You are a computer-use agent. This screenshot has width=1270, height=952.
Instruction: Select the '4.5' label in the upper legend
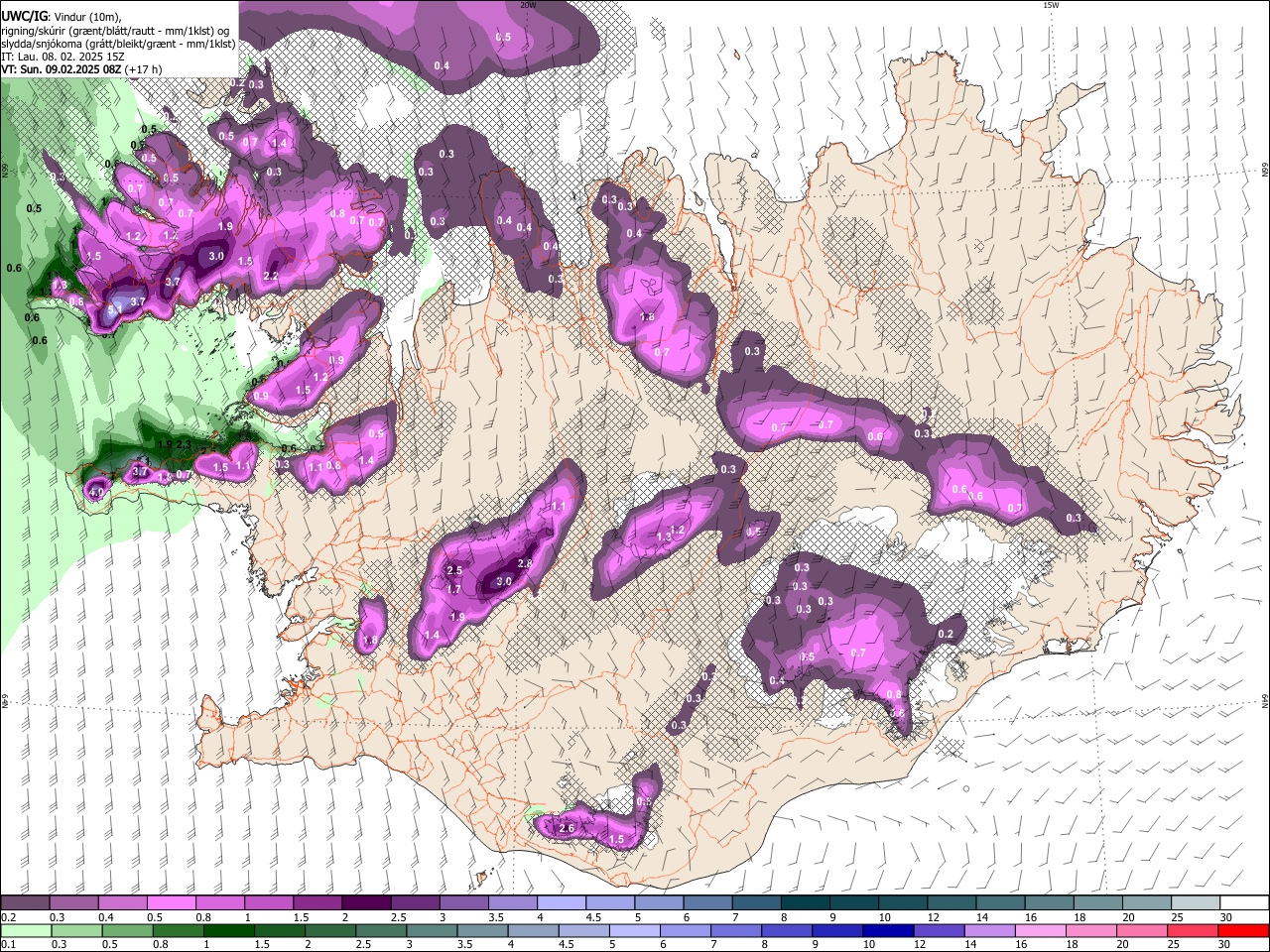(593, 917)
